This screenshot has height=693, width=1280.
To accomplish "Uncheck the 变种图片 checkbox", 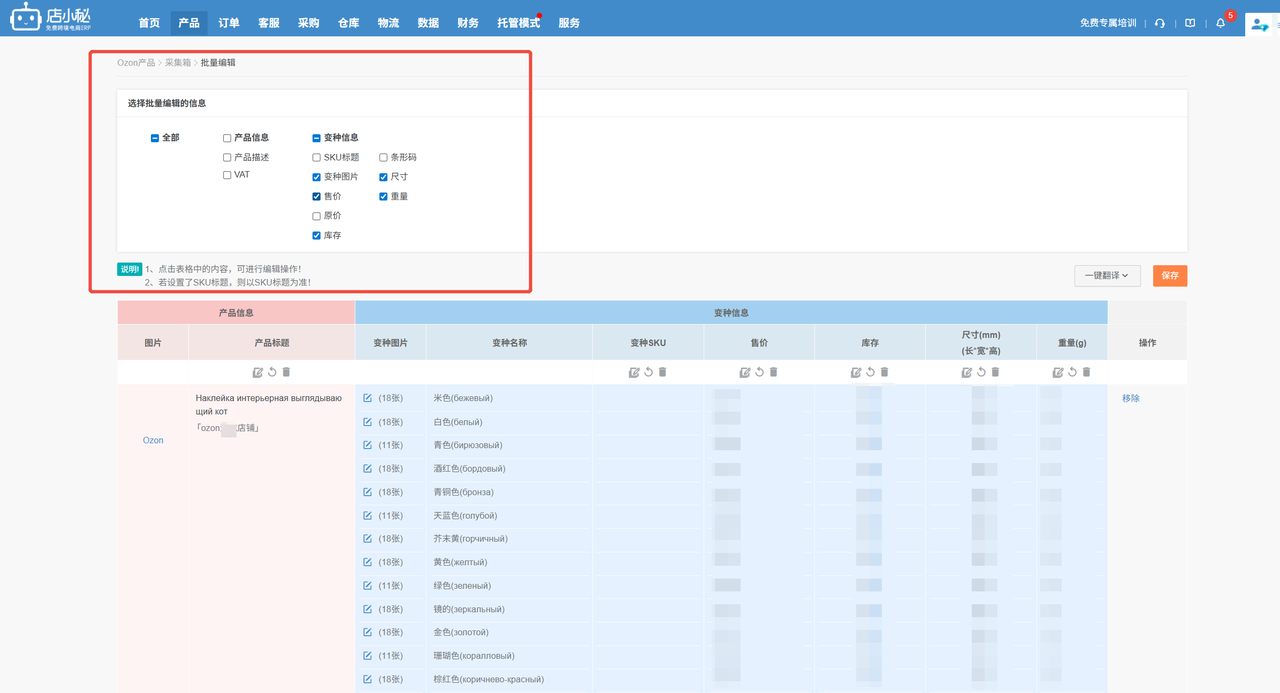I will [317, 177].
